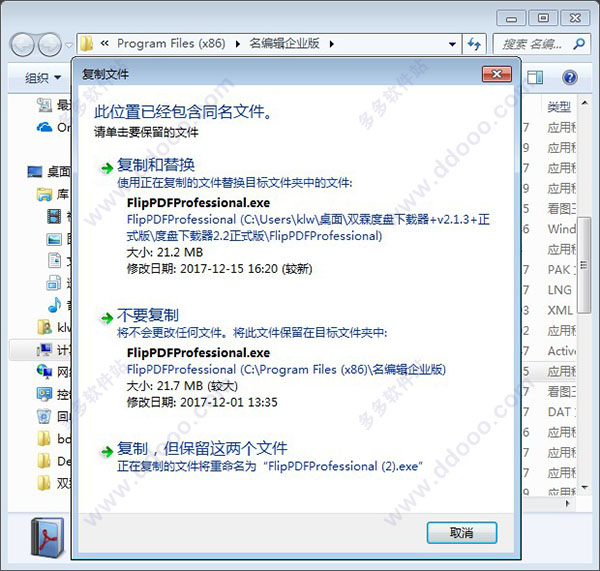Select the DAT type row in file list
This screenshot has width=600, height=571.
click(549, 412)
